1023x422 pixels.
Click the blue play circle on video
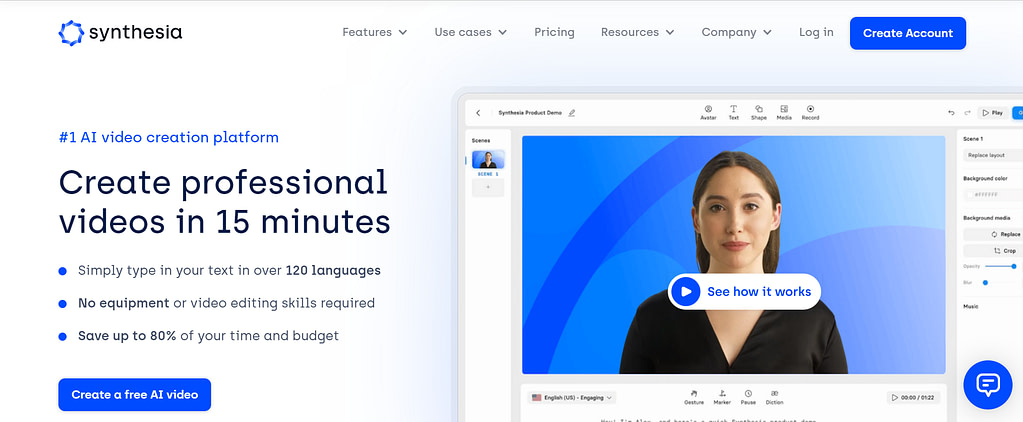tap(686, 292)
